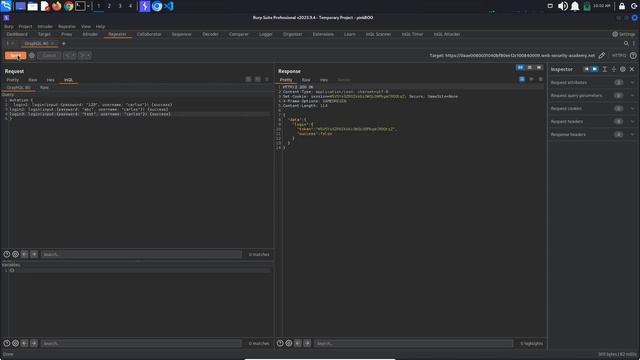640x360 pixels.
Task: Switch to the Extensions tab
Action: (x=323, y=34)
